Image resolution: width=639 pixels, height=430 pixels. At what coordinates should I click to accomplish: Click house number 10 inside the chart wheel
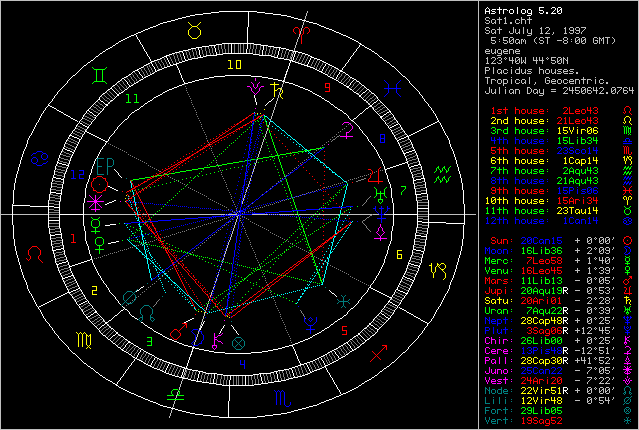coord(234,64)
